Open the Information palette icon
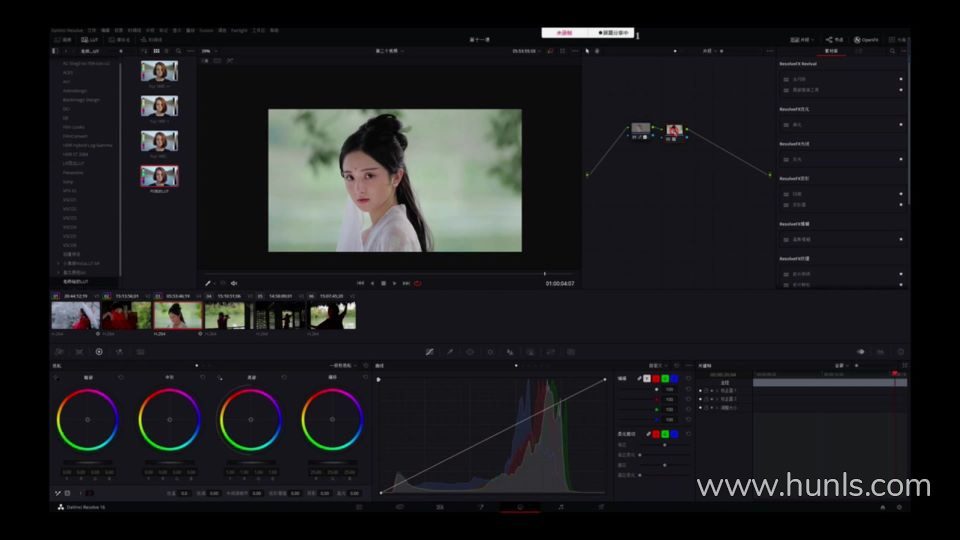Viewport: 960px width, 540px height. [x=901, y=352]
